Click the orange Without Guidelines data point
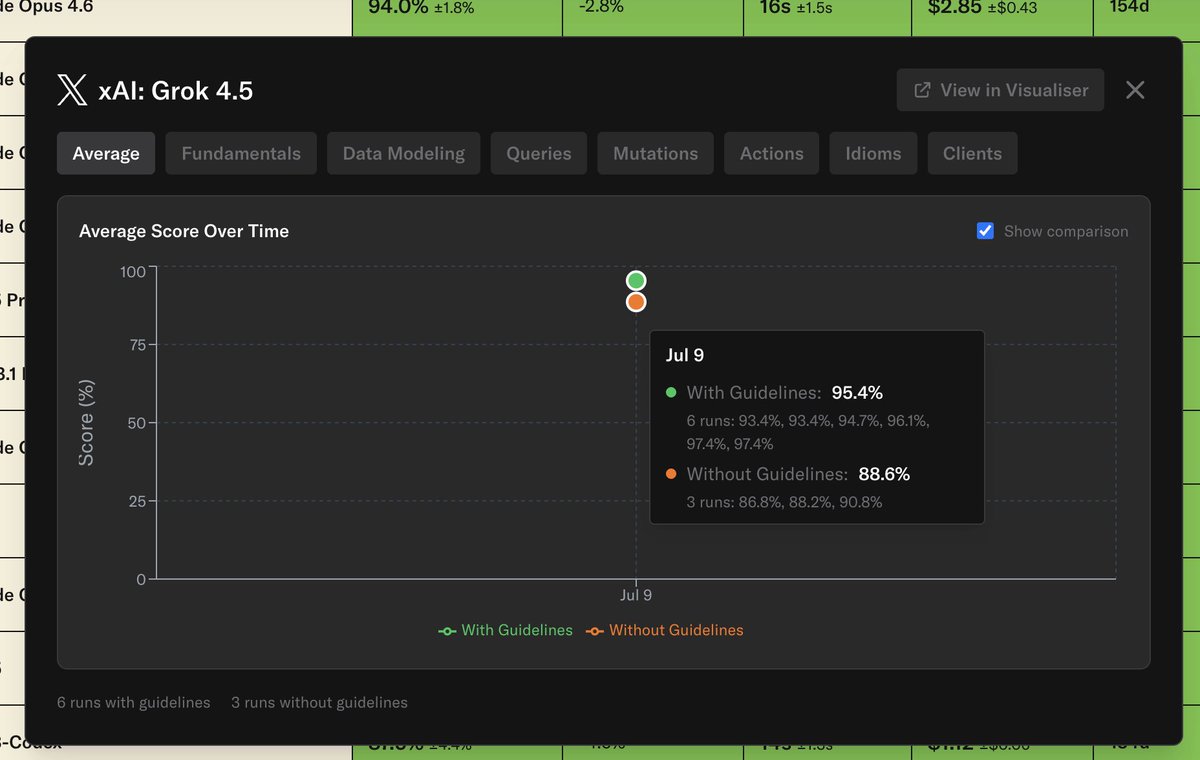Image resolution: width=1200 pixels, height=760 pixels. click(636, 302)
